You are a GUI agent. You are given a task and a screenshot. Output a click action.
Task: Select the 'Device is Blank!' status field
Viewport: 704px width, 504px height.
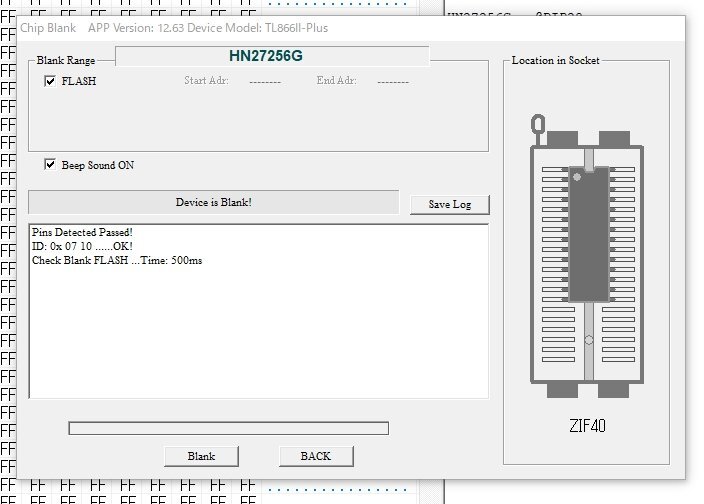pyautogui.click(x=213, y=202)
